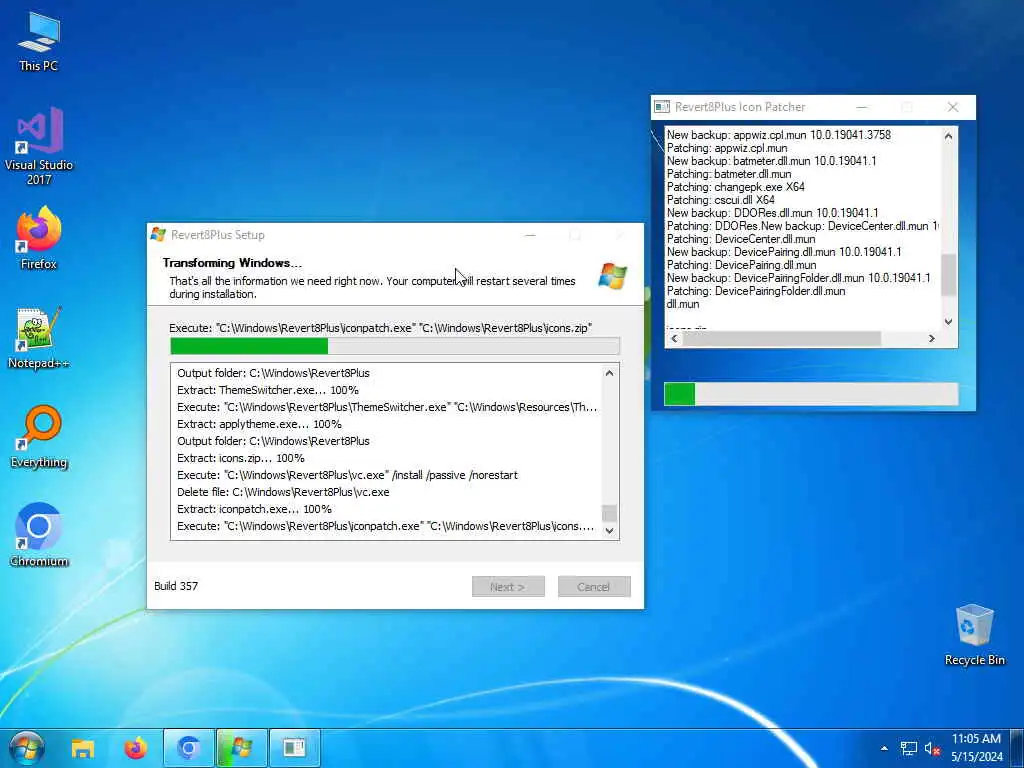
Task: Open the Start menu orb
Action: 26,748
